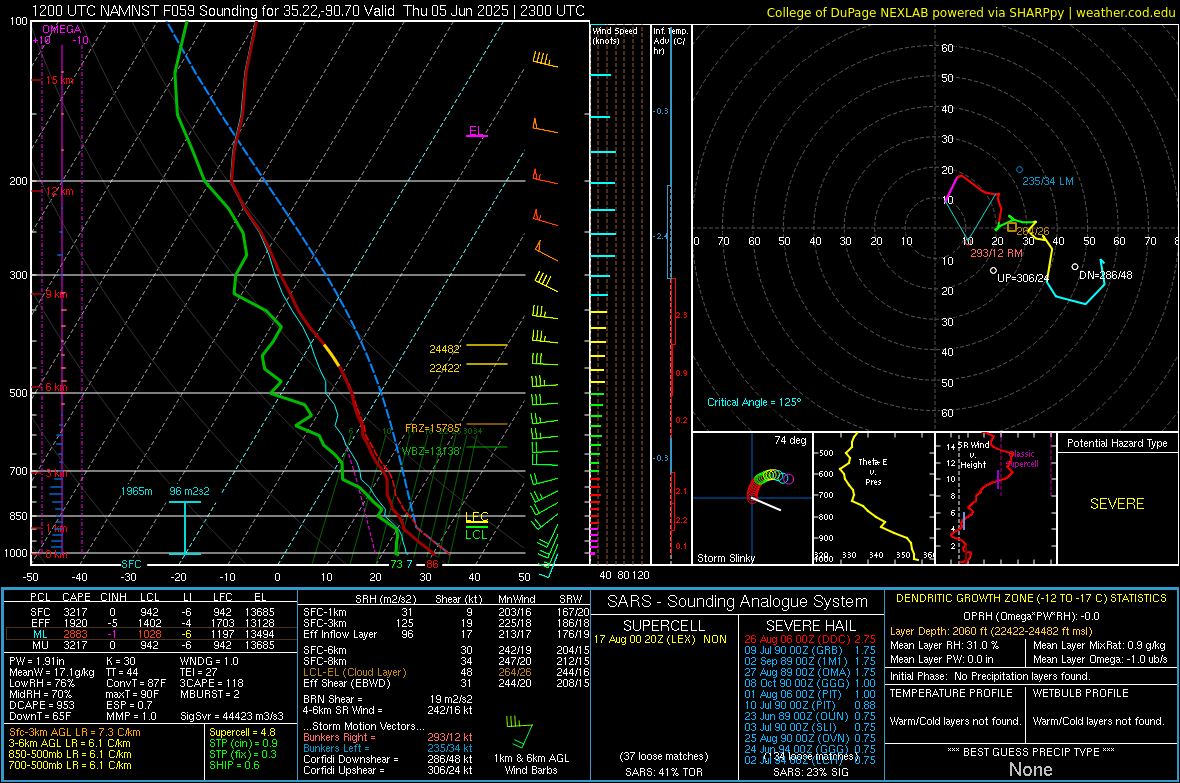The image size is (1180, 783).
Task: Click the 22422' height label
Action: [x=445, y=367]
